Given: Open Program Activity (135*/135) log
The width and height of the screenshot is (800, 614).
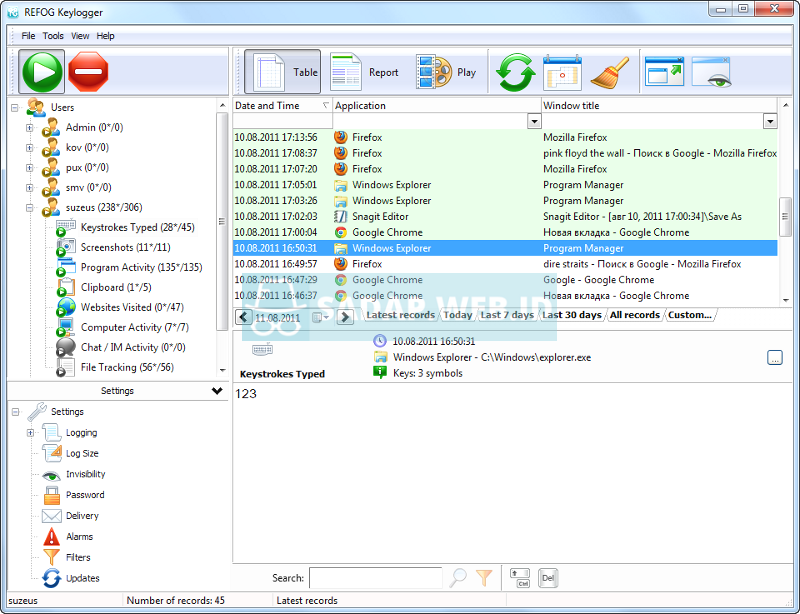Looking at the screenshot, I should click(x=141, y=267).
